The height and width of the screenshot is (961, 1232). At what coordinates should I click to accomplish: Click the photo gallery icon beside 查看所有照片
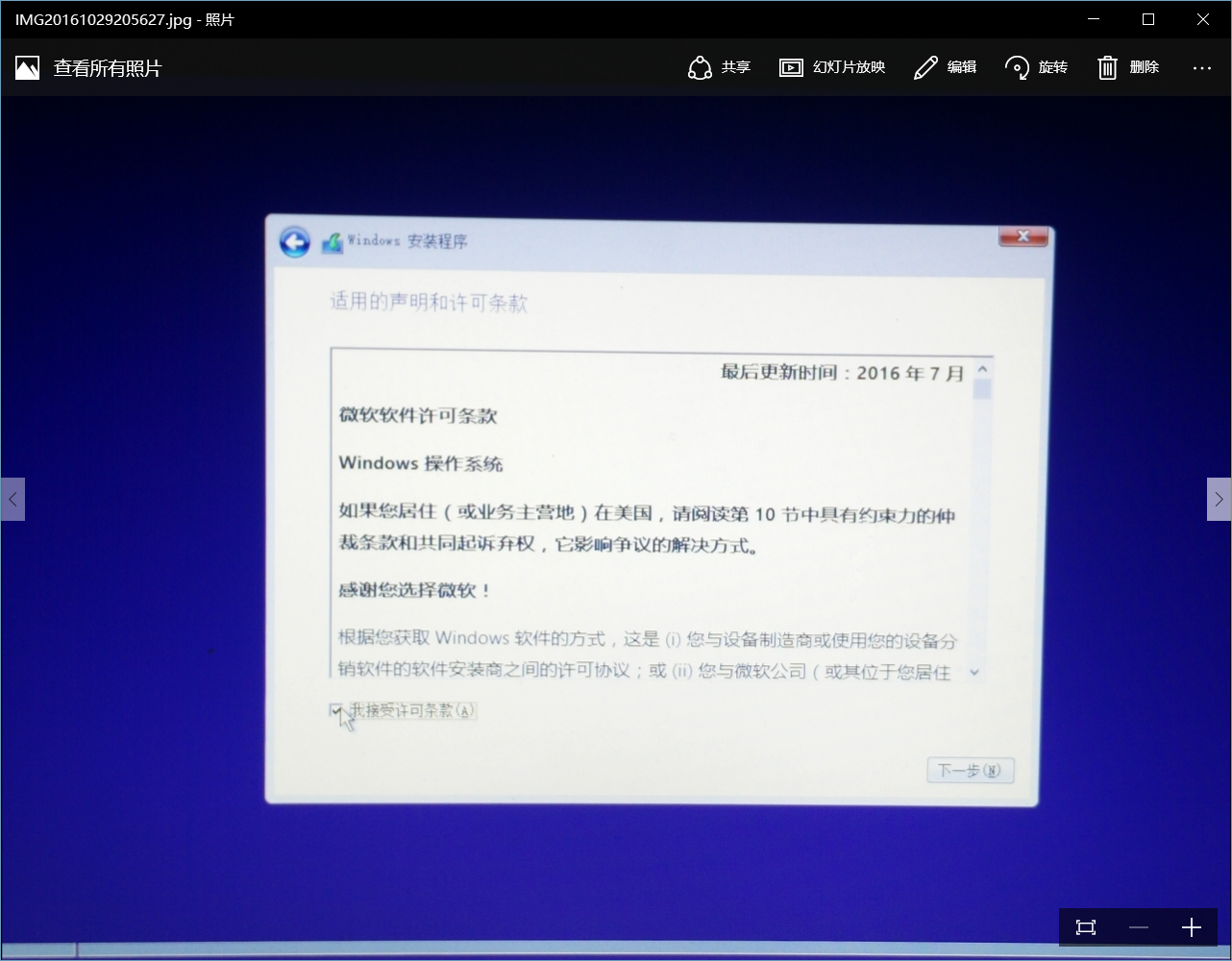click(x=27, y=67)
